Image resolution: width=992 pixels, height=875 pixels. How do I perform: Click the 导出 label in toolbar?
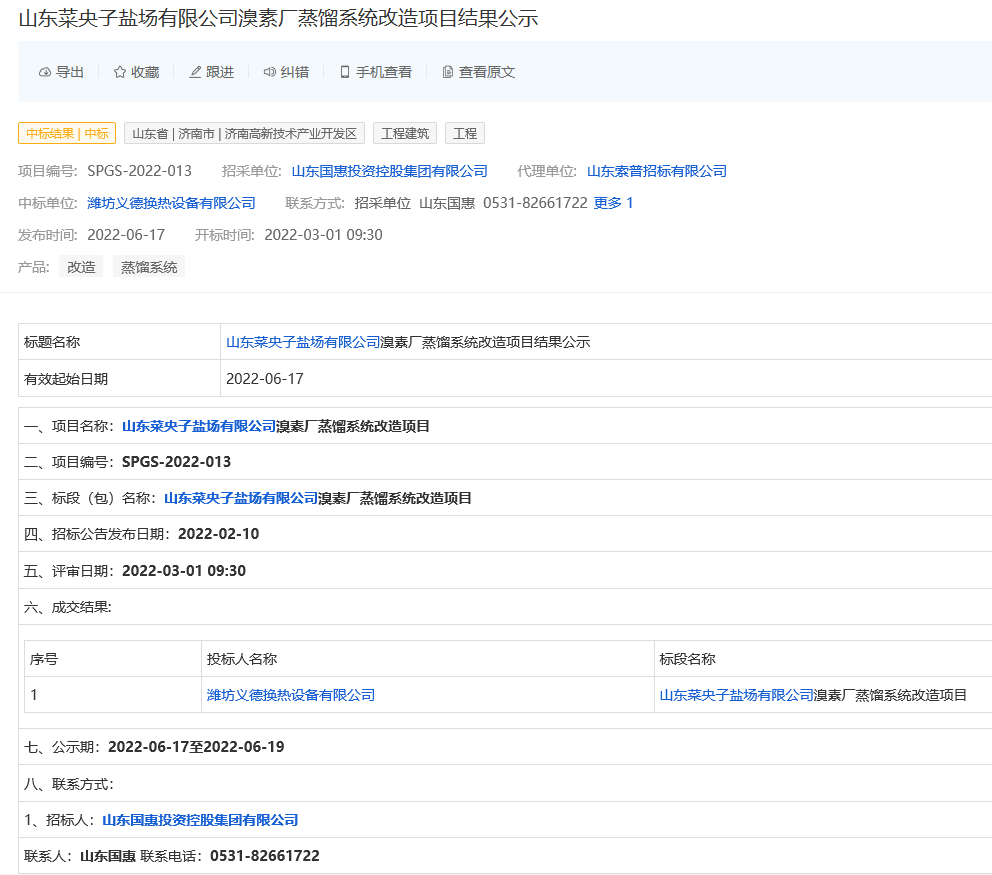70,72
